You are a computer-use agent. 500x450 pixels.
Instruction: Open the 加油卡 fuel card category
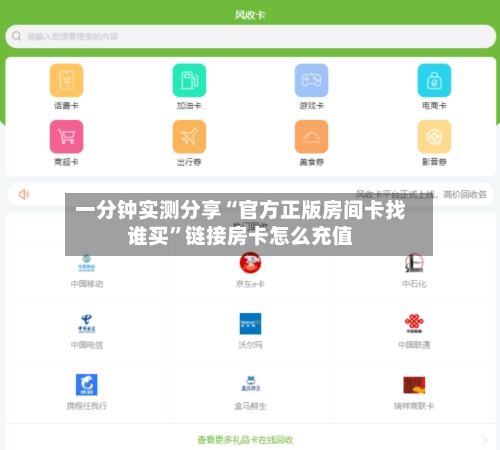coord(189,80)
